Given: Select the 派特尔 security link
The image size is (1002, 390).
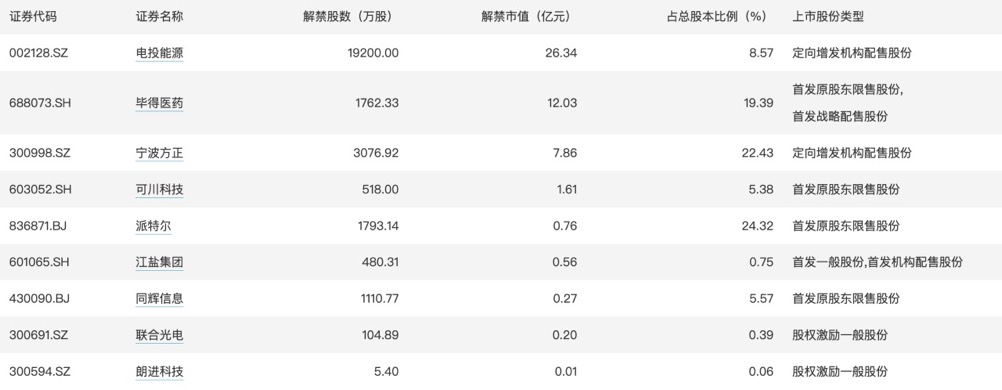Looking at the screenshot, I should (x=154, y=226).
